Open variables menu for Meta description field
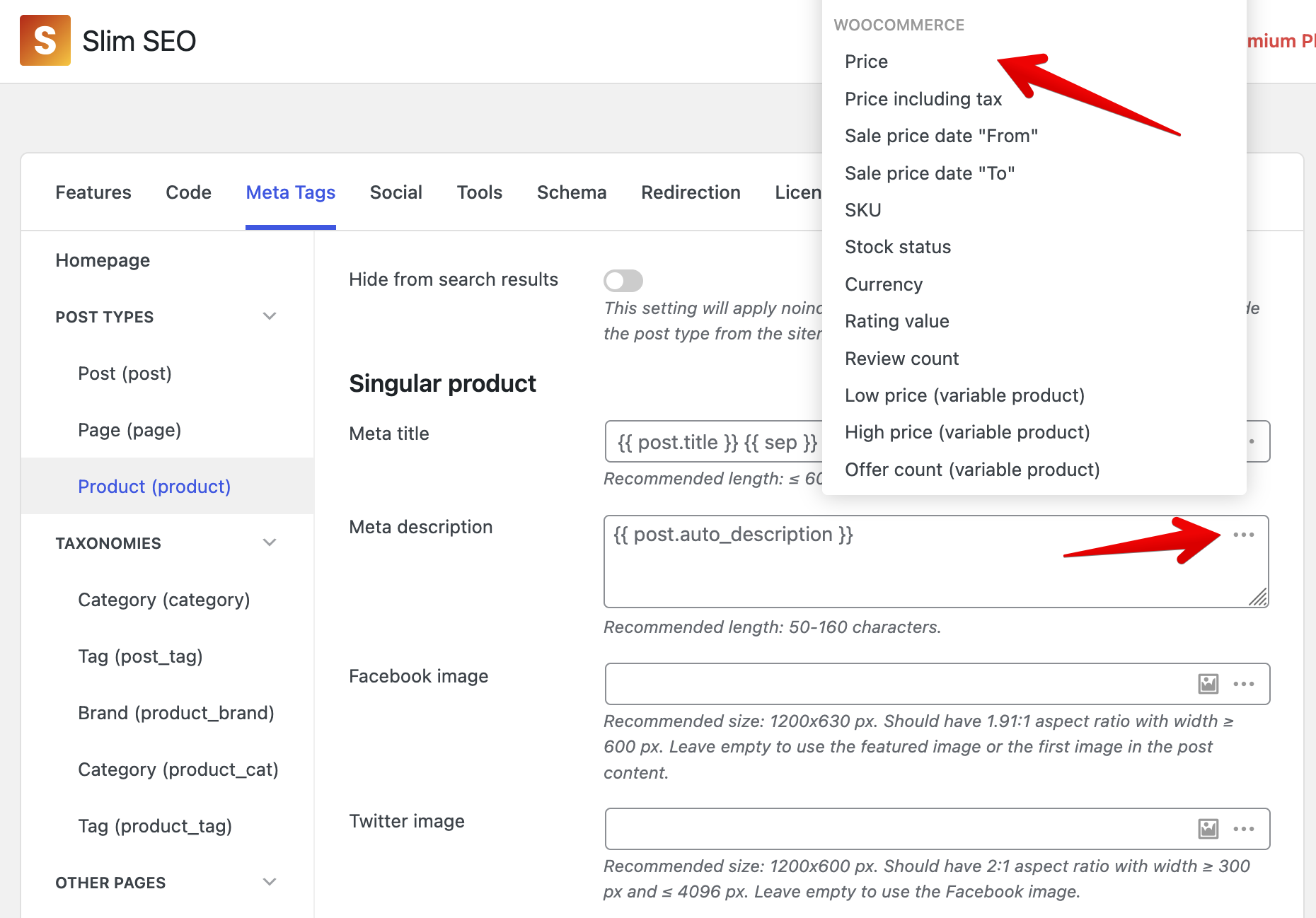 coord(1243,535)
